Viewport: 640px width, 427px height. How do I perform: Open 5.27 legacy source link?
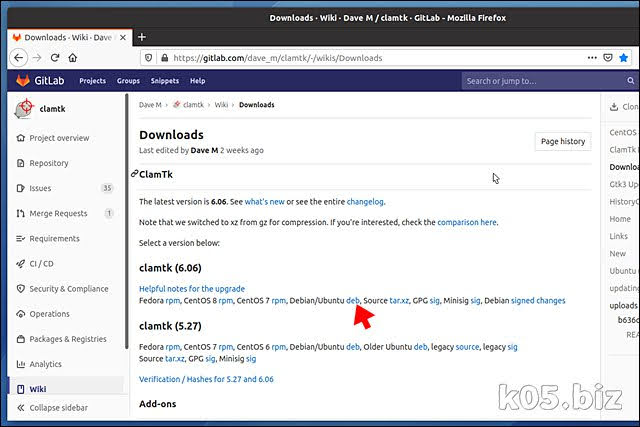tap(467, 347)
